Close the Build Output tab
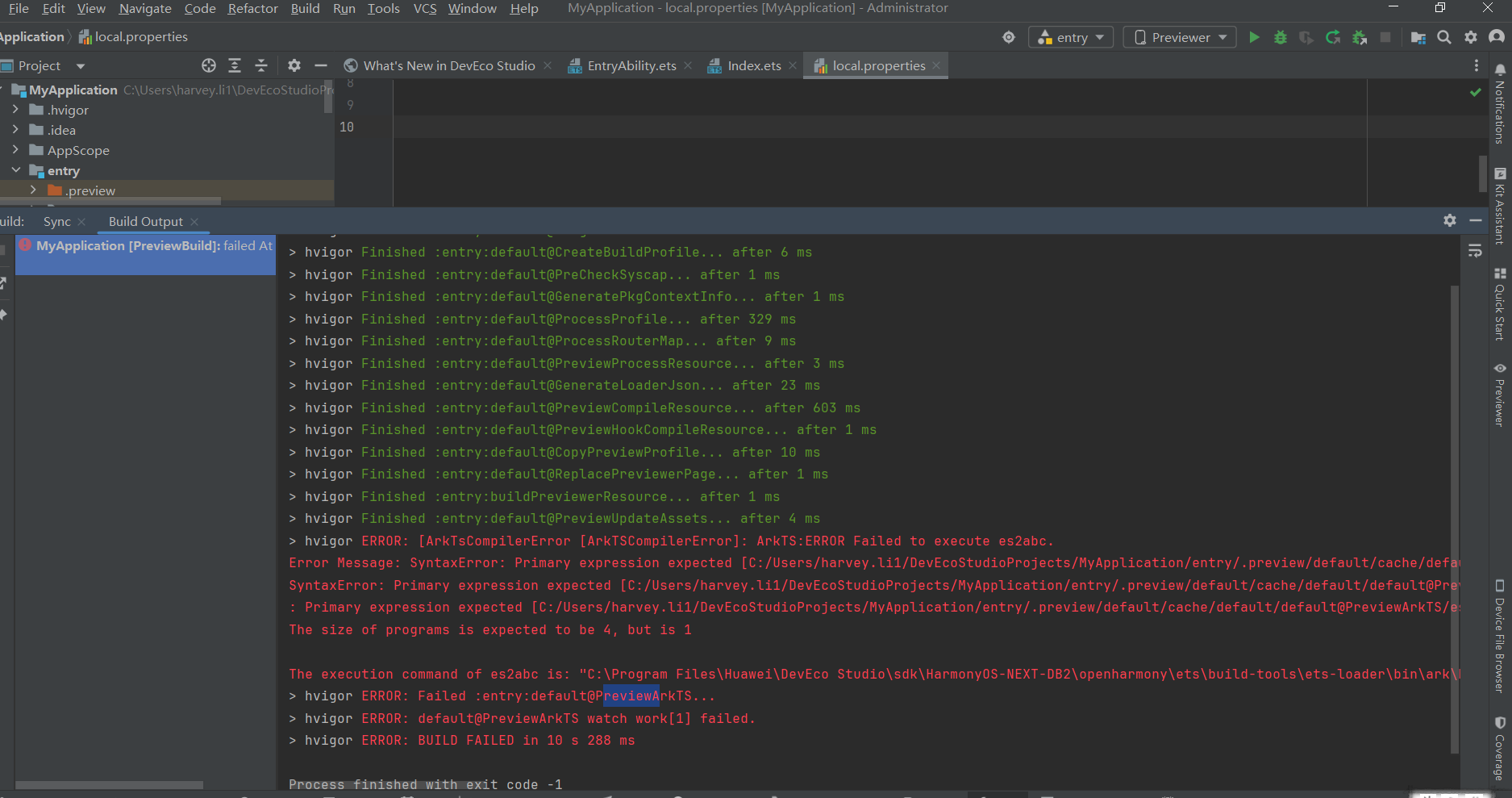The image size is (1512, 798). [x=194, y=222]
